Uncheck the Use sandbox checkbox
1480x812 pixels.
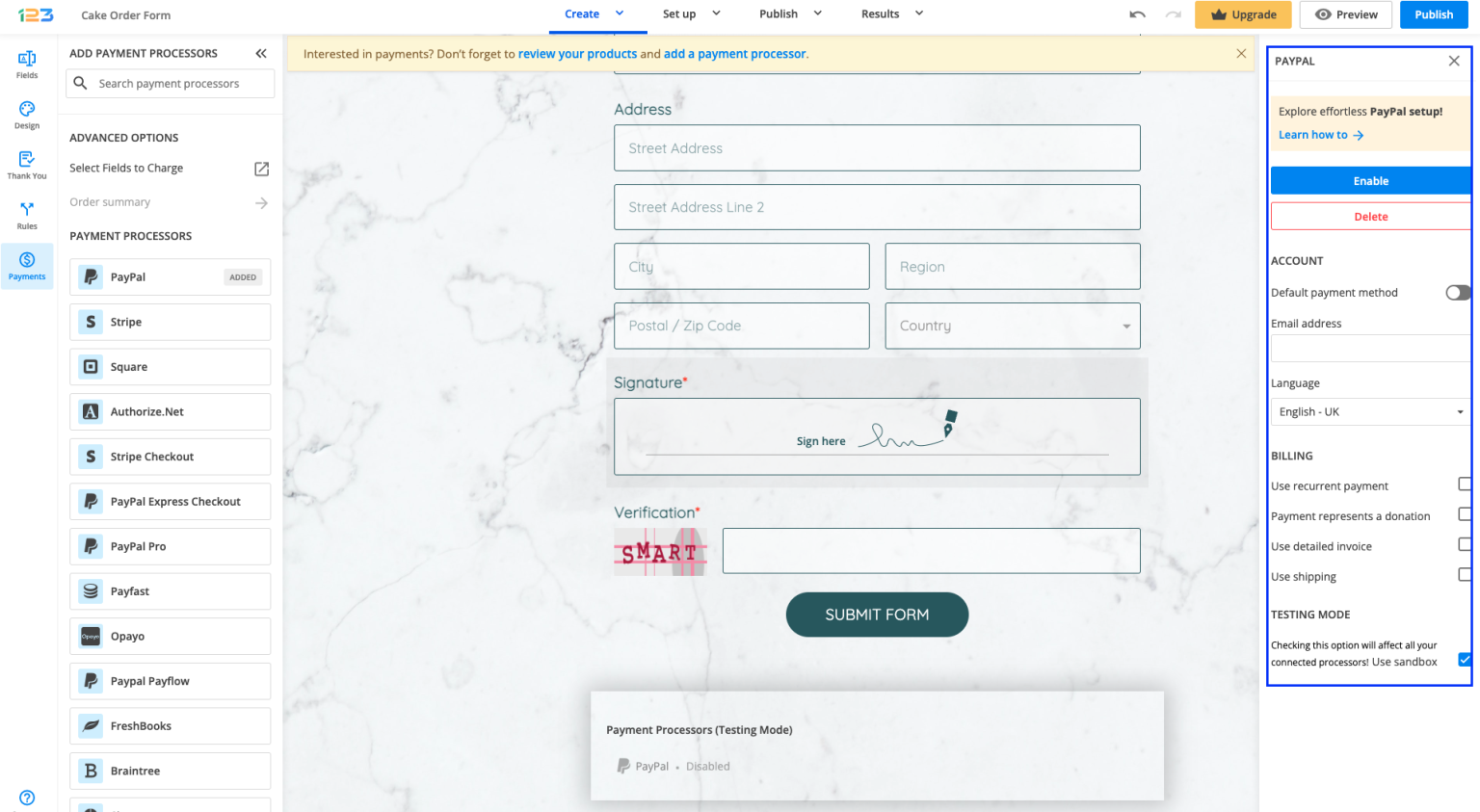(1465, 660)
